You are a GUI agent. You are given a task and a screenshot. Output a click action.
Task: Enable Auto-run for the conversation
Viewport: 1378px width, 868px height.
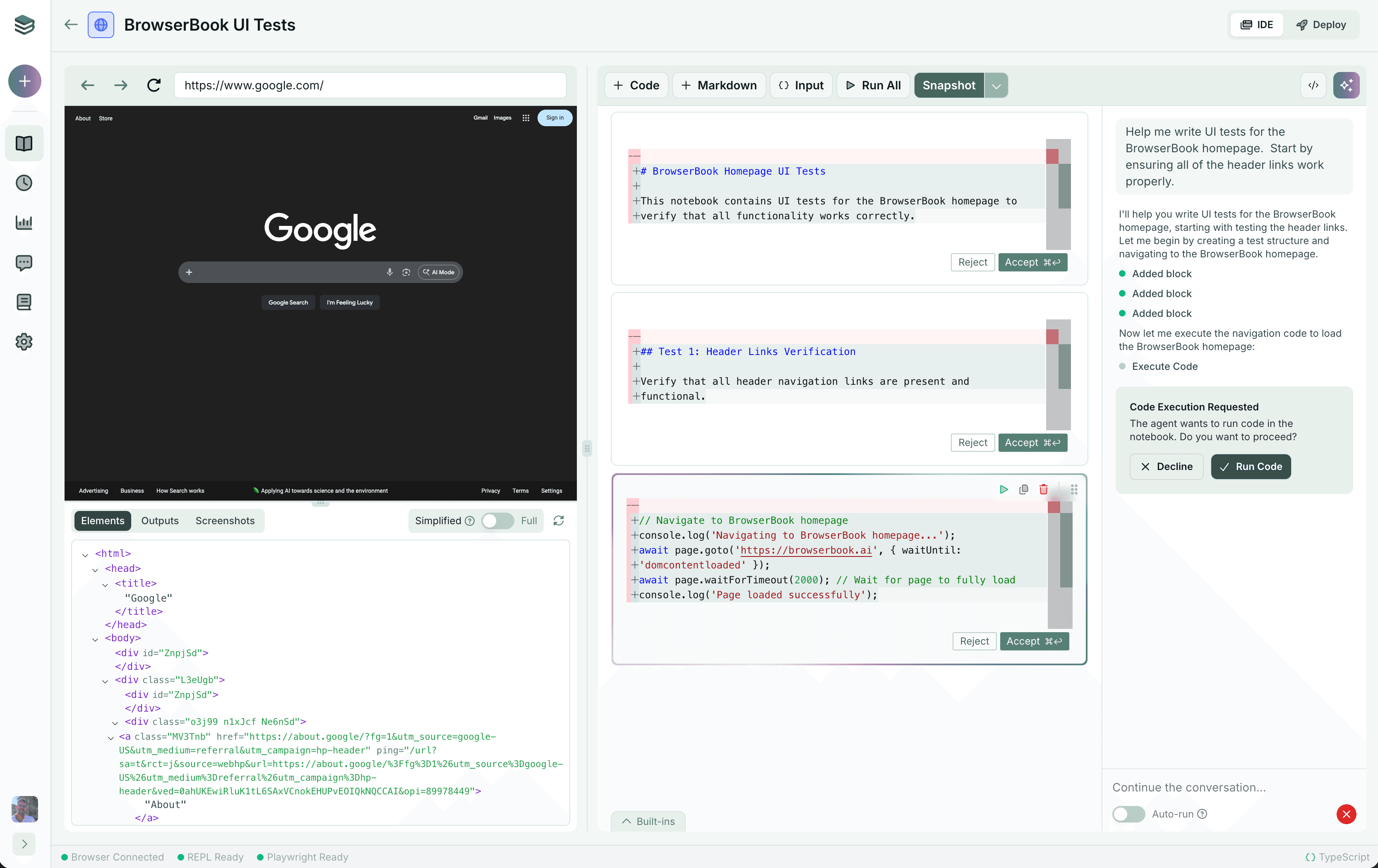coord(1128,814)
